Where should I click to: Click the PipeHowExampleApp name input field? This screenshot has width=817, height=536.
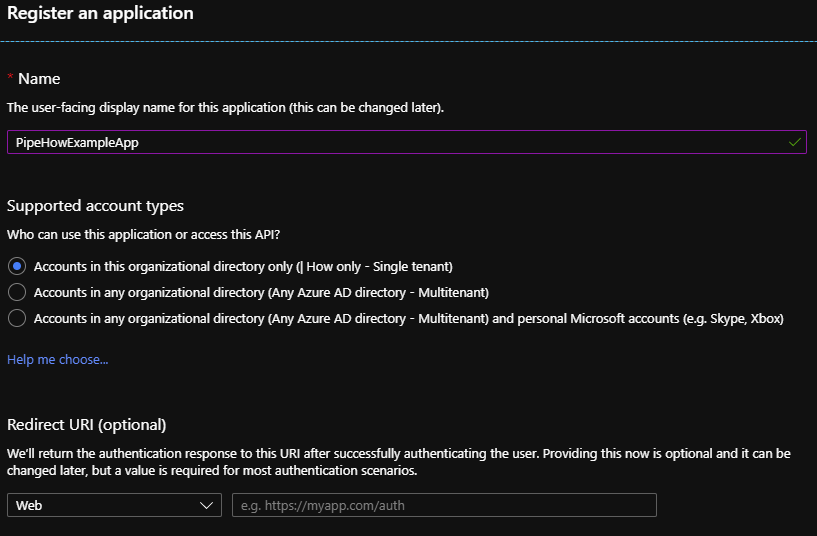pyautogui.click(x=400, y=142)
